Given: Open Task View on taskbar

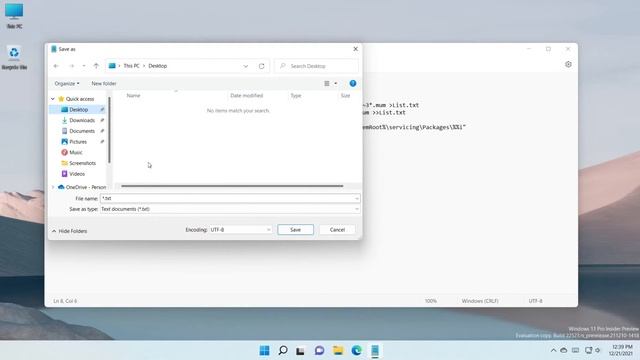Looking at the screenshot, I should pos(300,350).
